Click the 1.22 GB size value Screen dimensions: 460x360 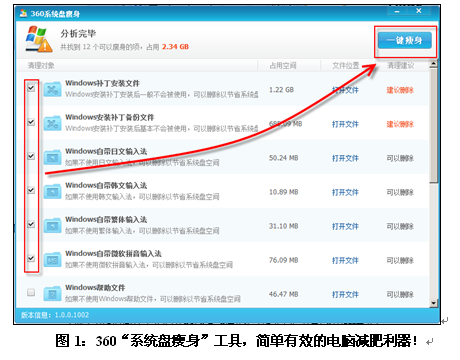pos(281,90)
